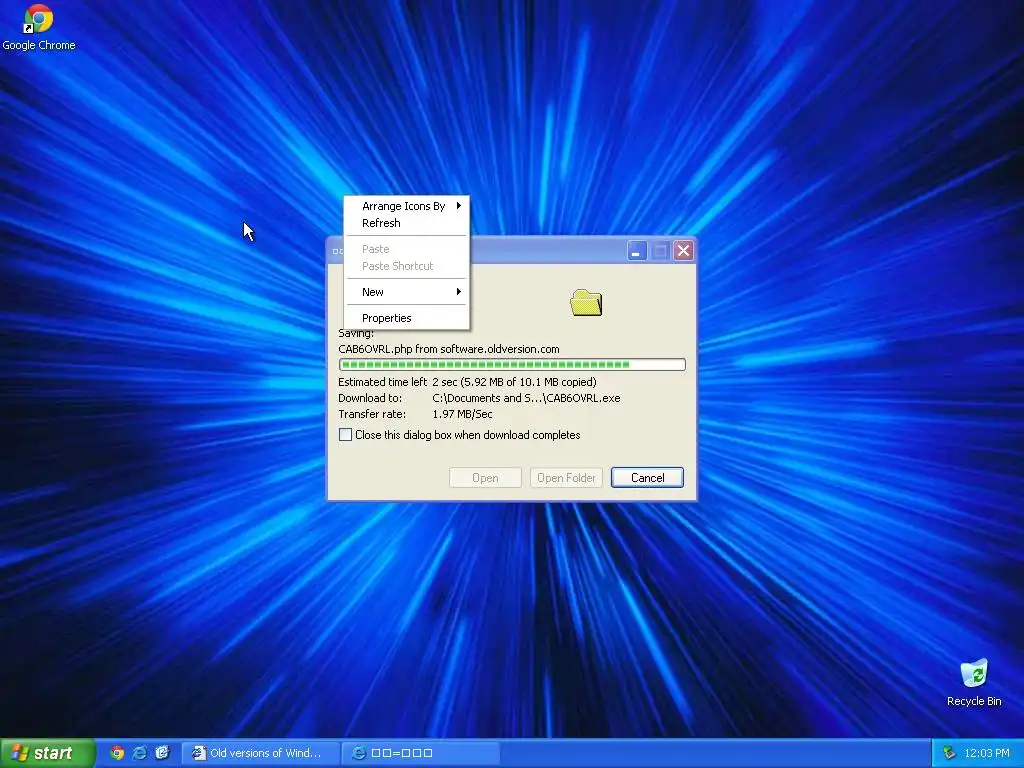The image size is (1024, 768).
Task: Launch Chrome from quick launch bar
Action: pos(117,753)
